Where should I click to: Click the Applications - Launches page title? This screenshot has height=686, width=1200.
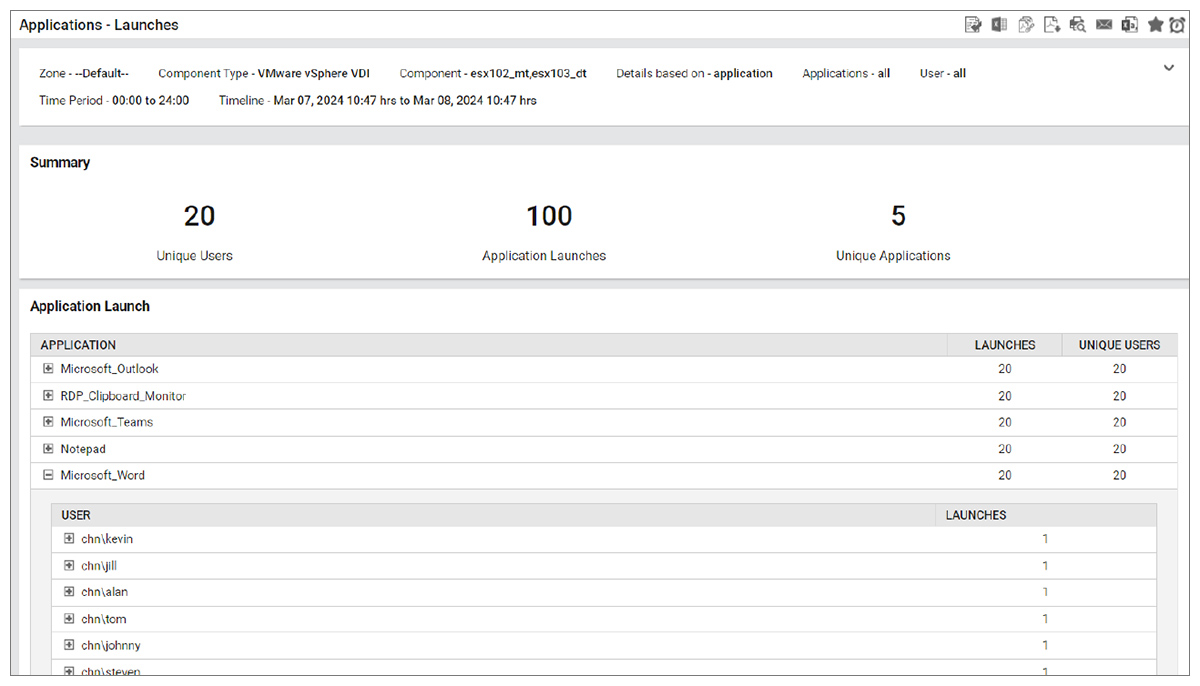(x=99, y=25)
